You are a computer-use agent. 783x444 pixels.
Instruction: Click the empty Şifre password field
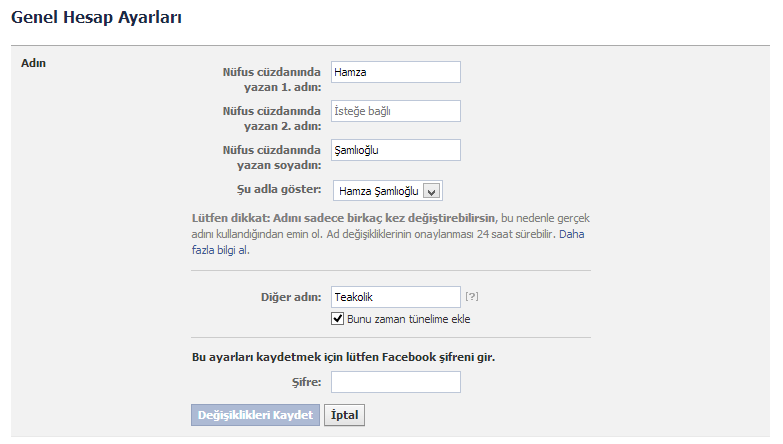pyautogui.click(x=395, y=382)
